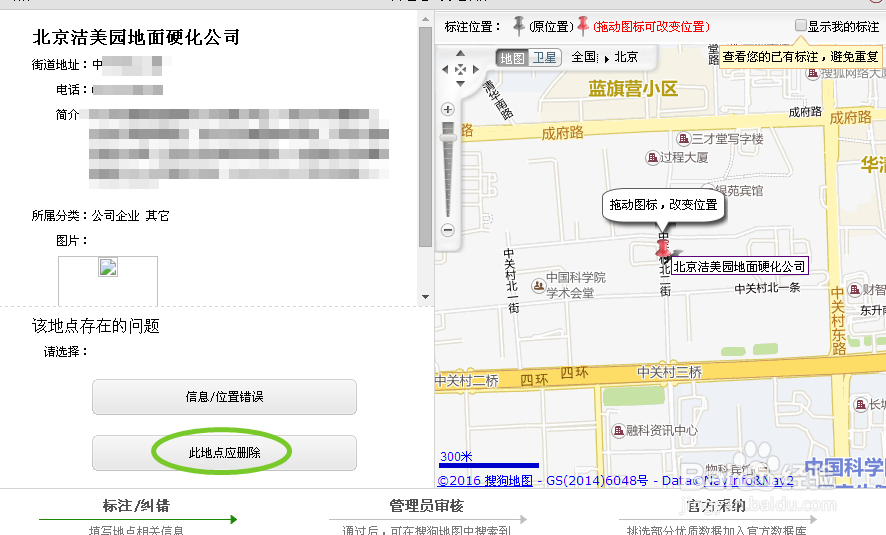Click 中关村北一条 street label
This screenshot has width=886, height=535.
(767, 288)
